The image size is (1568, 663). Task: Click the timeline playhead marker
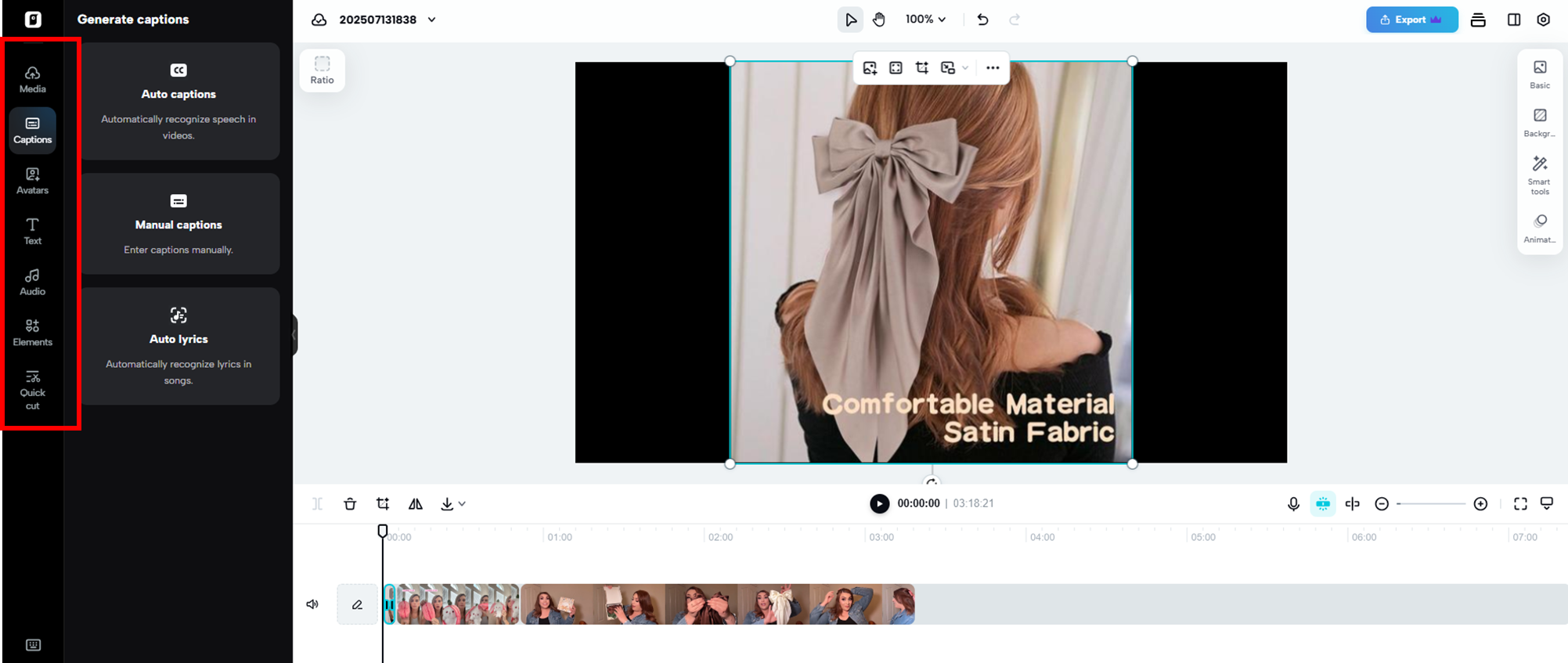pos(383,531)
